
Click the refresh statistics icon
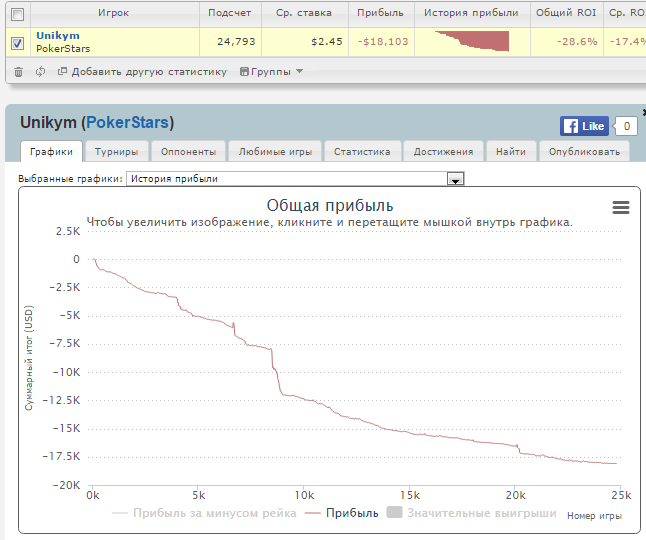(40, 72)
